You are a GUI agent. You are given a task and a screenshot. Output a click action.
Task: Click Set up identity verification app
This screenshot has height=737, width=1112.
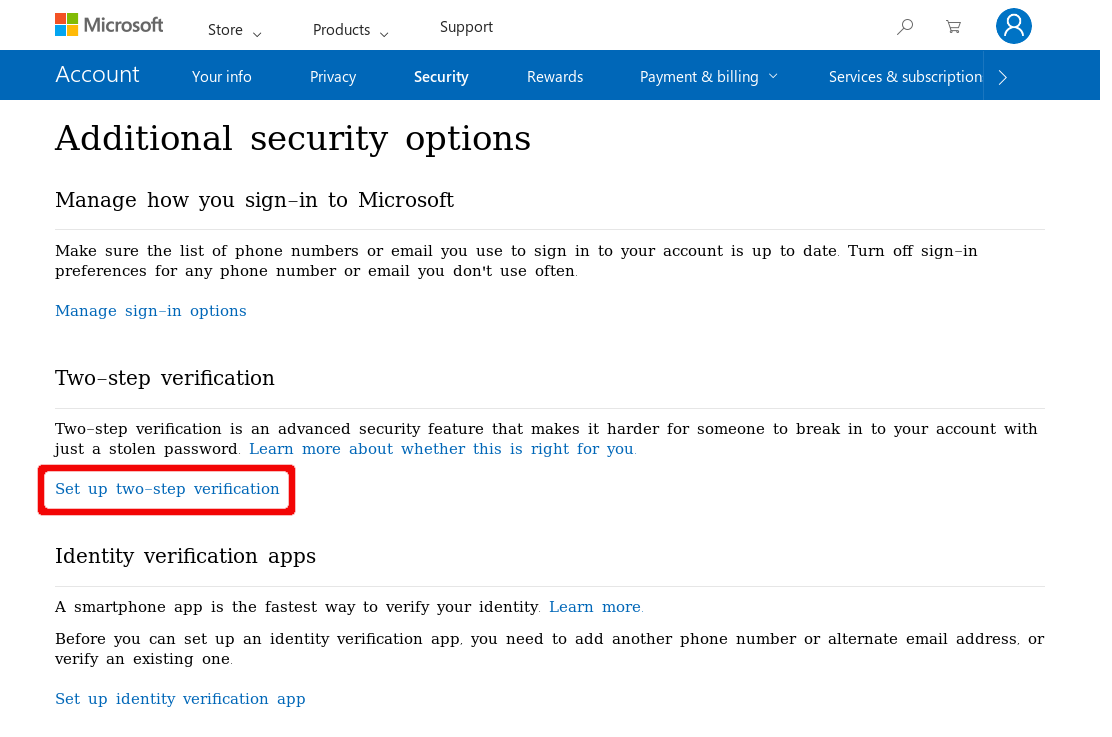180,698
